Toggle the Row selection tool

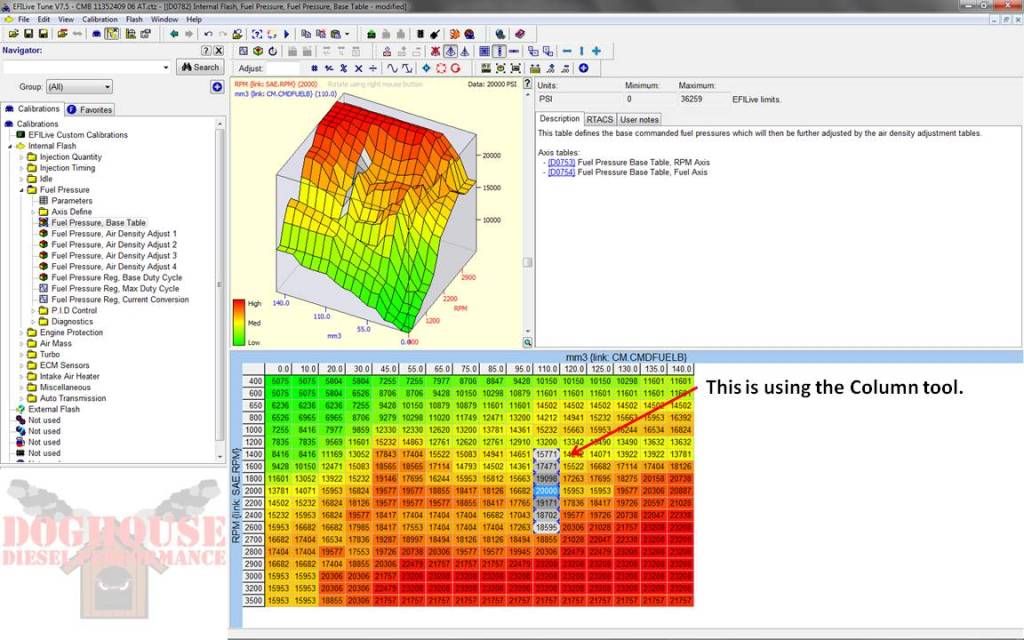[514, 51]
